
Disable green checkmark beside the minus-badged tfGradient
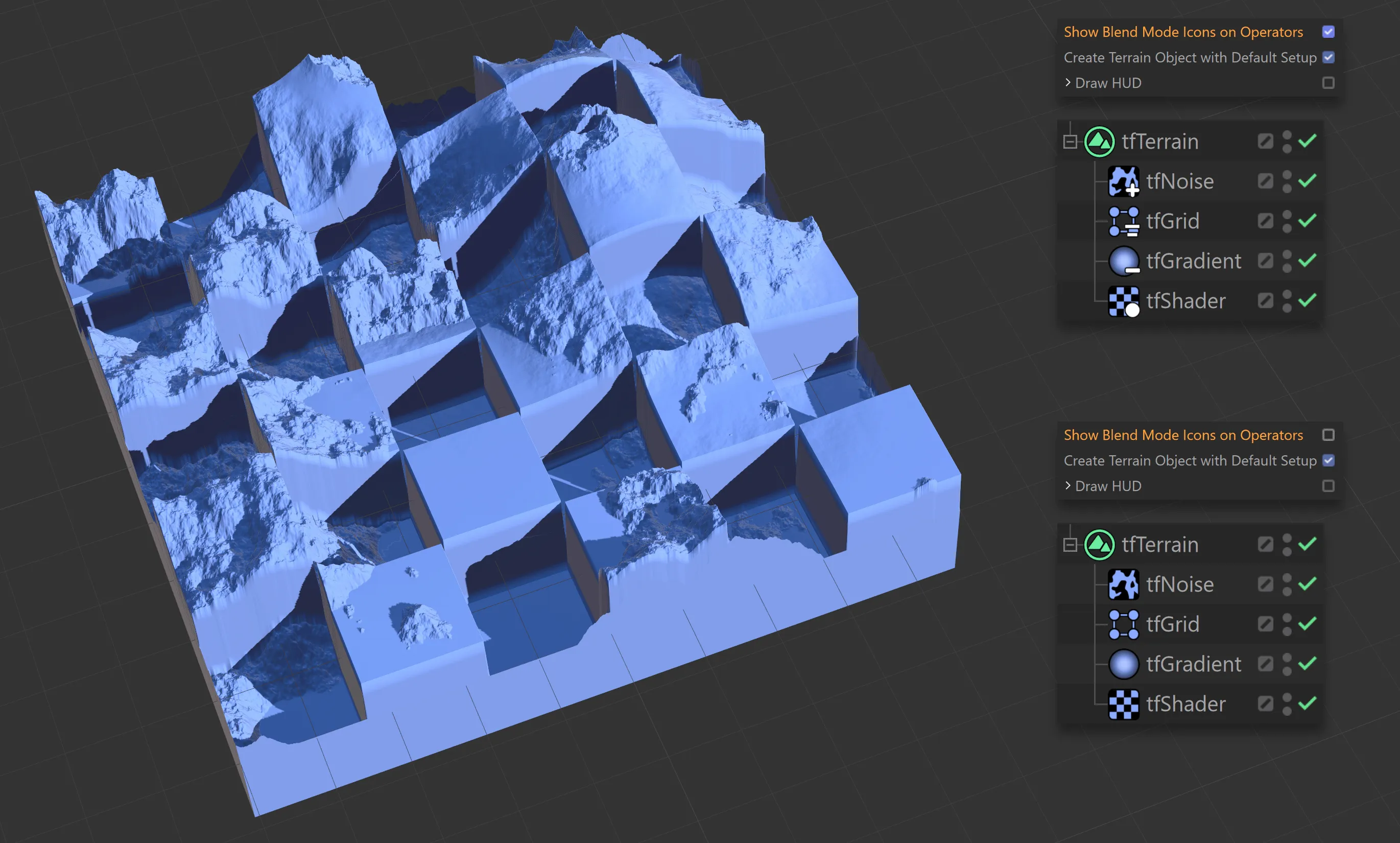pyautogui.click(x=1307, y=261)
